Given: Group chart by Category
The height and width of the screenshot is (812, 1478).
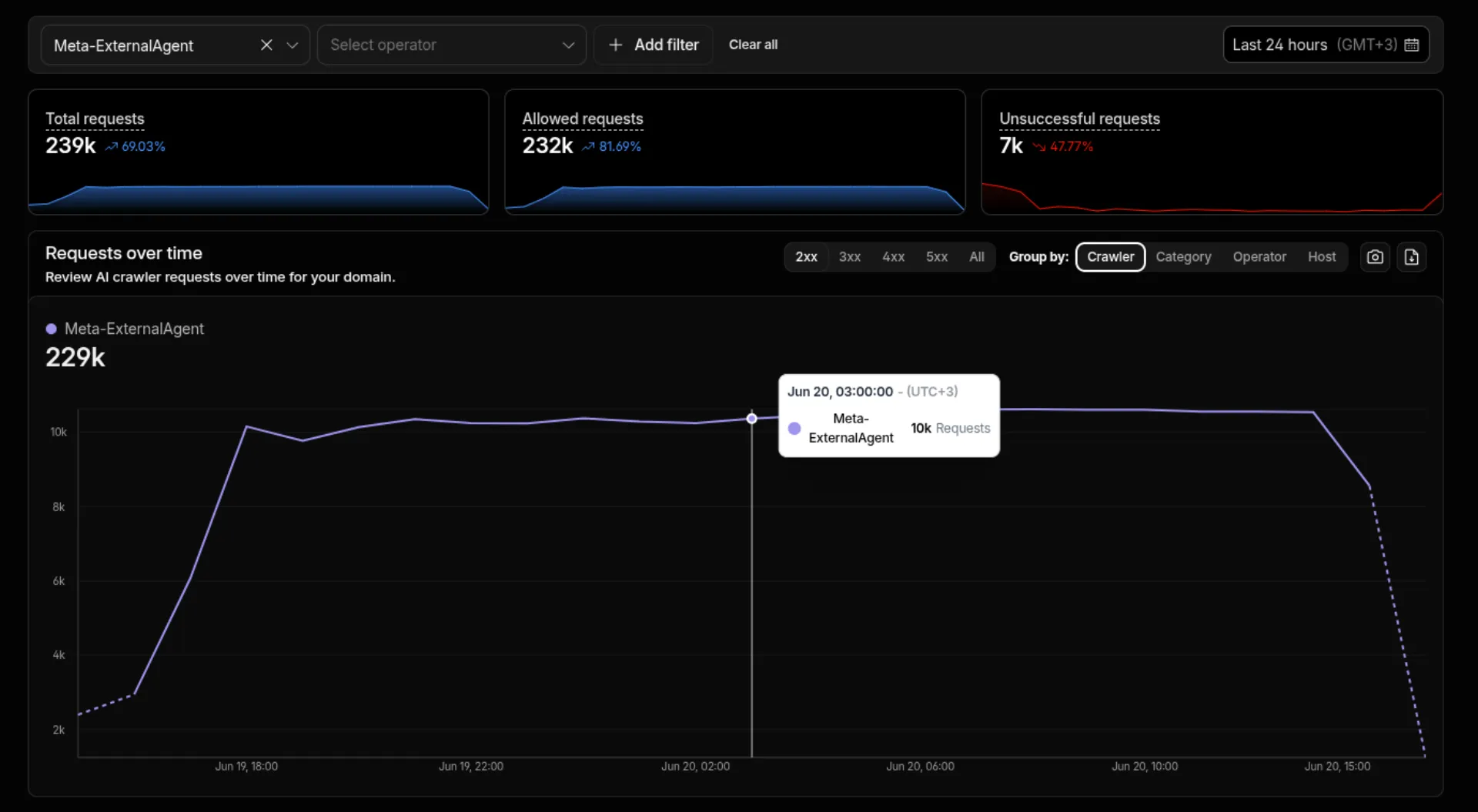Looking at the screenshot, I should tap(1183, 257).
